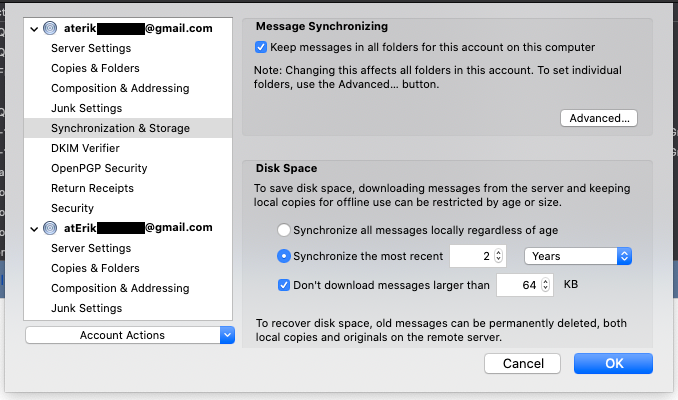The width and height of the screenshot is (678, 400).
Task: Open Server Settings under second atErik account
Action: (91, 248)
